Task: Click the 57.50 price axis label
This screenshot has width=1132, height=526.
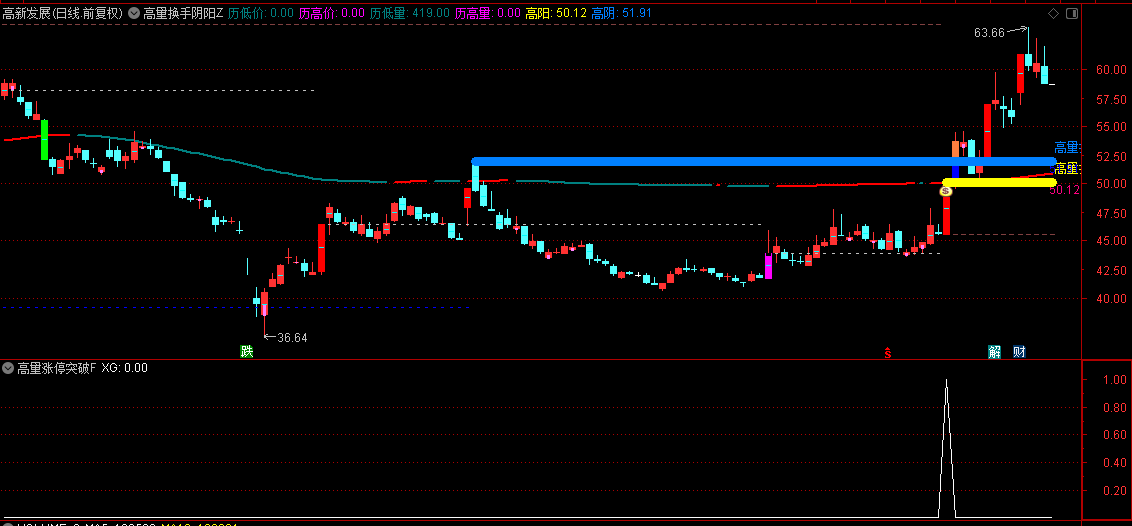Action: point(1110,99)
